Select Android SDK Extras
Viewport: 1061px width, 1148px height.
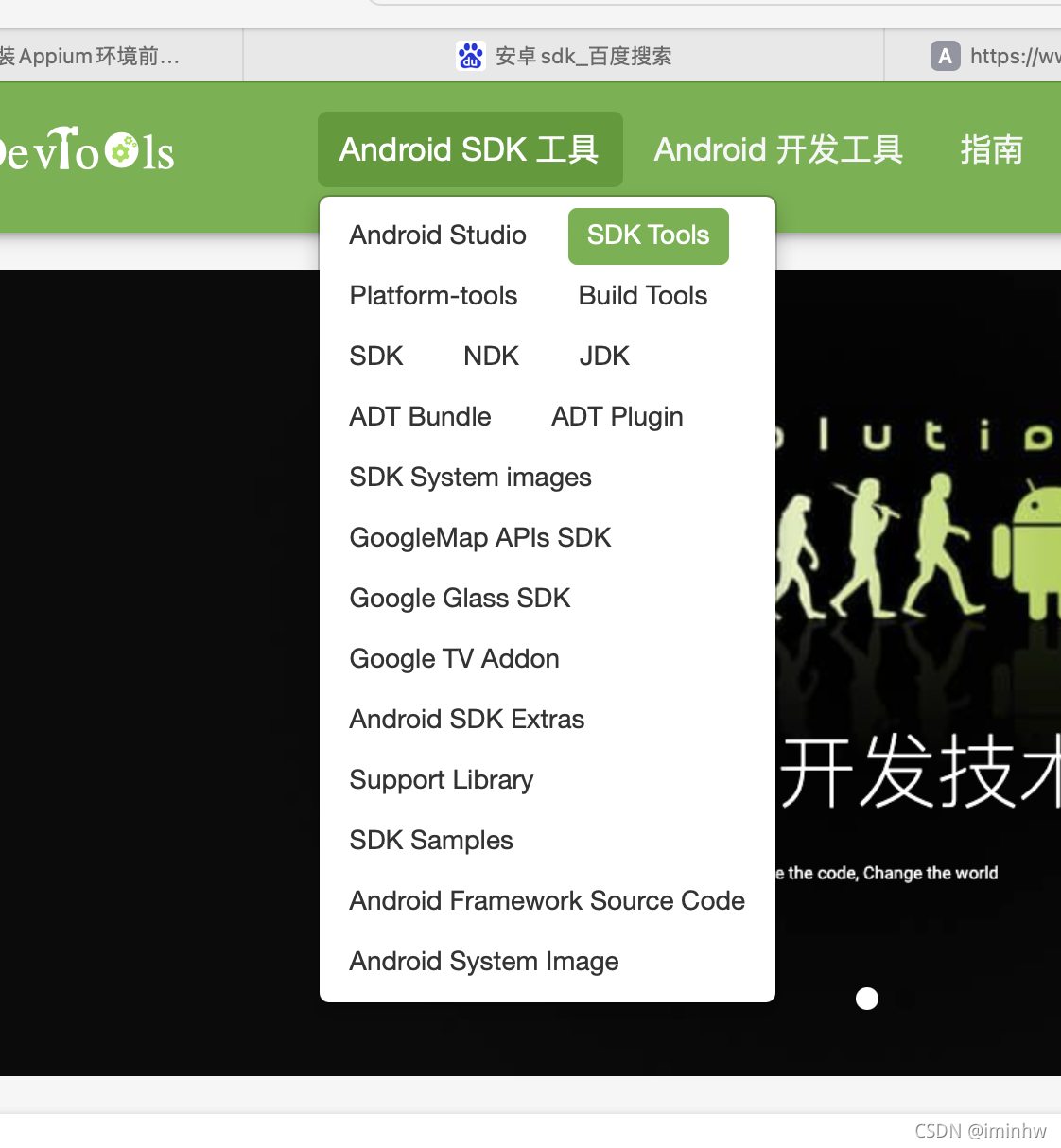point(467,720)
